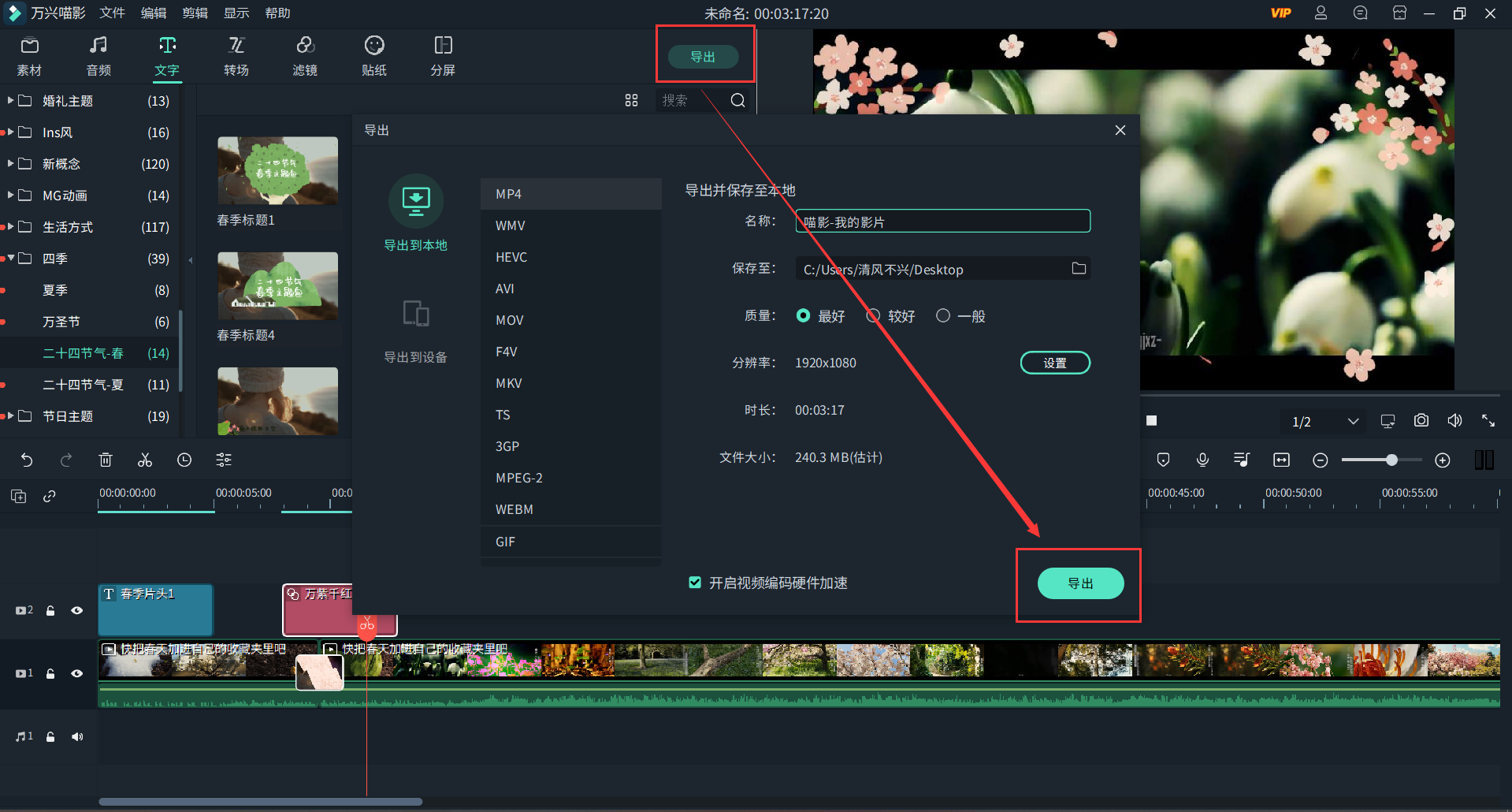Click the record voiceover microphone icon
Screen dimensions: 1512x812
(x=1202, y=460)
